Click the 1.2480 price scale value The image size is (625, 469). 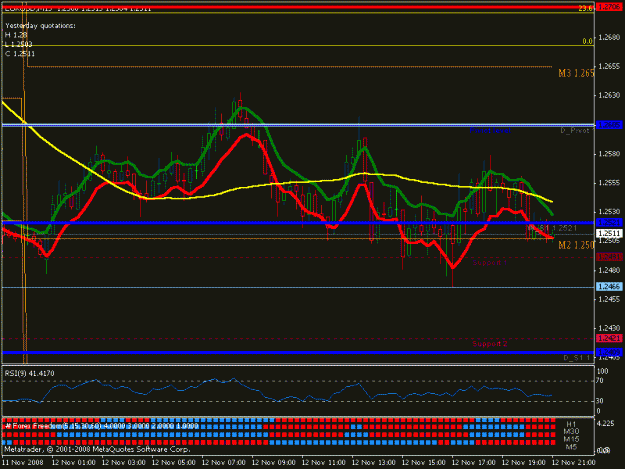[609, 270]
